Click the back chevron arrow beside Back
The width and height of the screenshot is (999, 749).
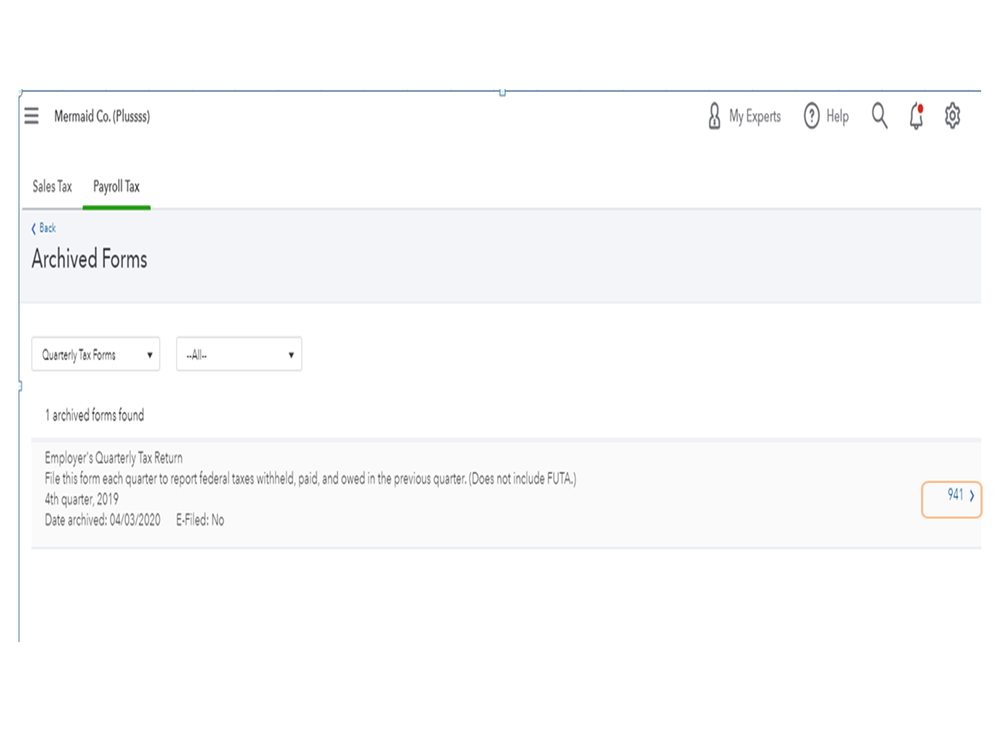coord(34,229)
